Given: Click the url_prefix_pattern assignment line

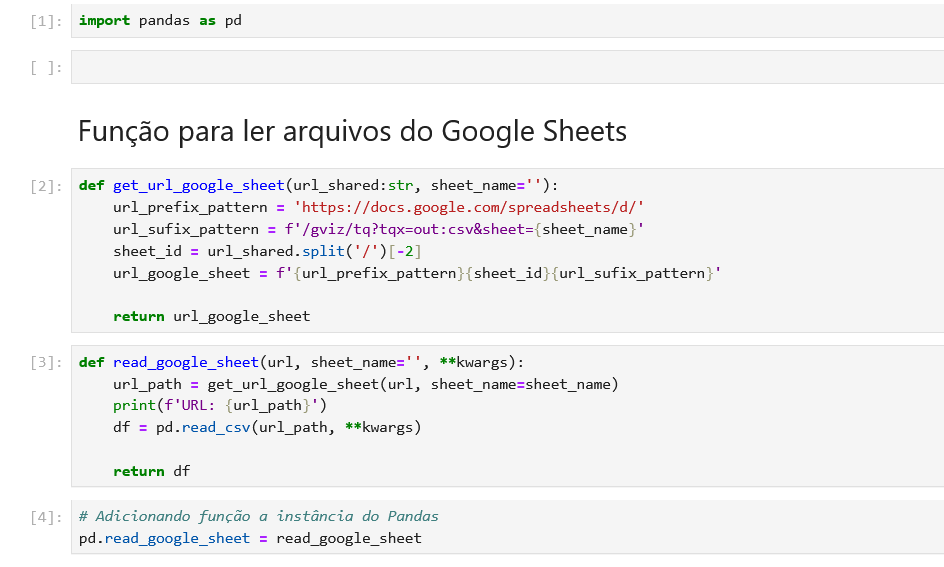Looking at the screenshot, I should click(378, 208).
